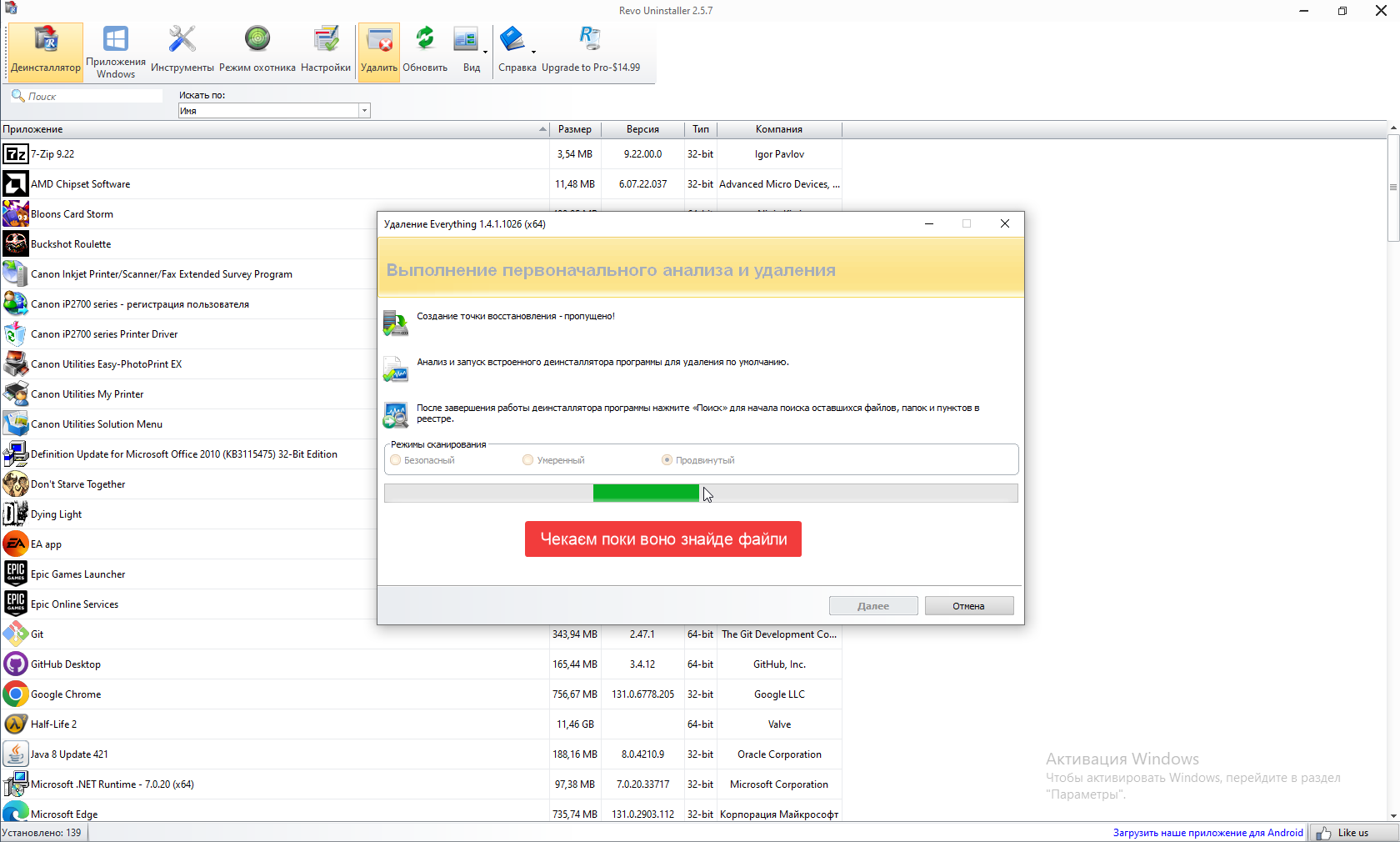Click the Далее button
1400x842 pixels.
point(873,606)
